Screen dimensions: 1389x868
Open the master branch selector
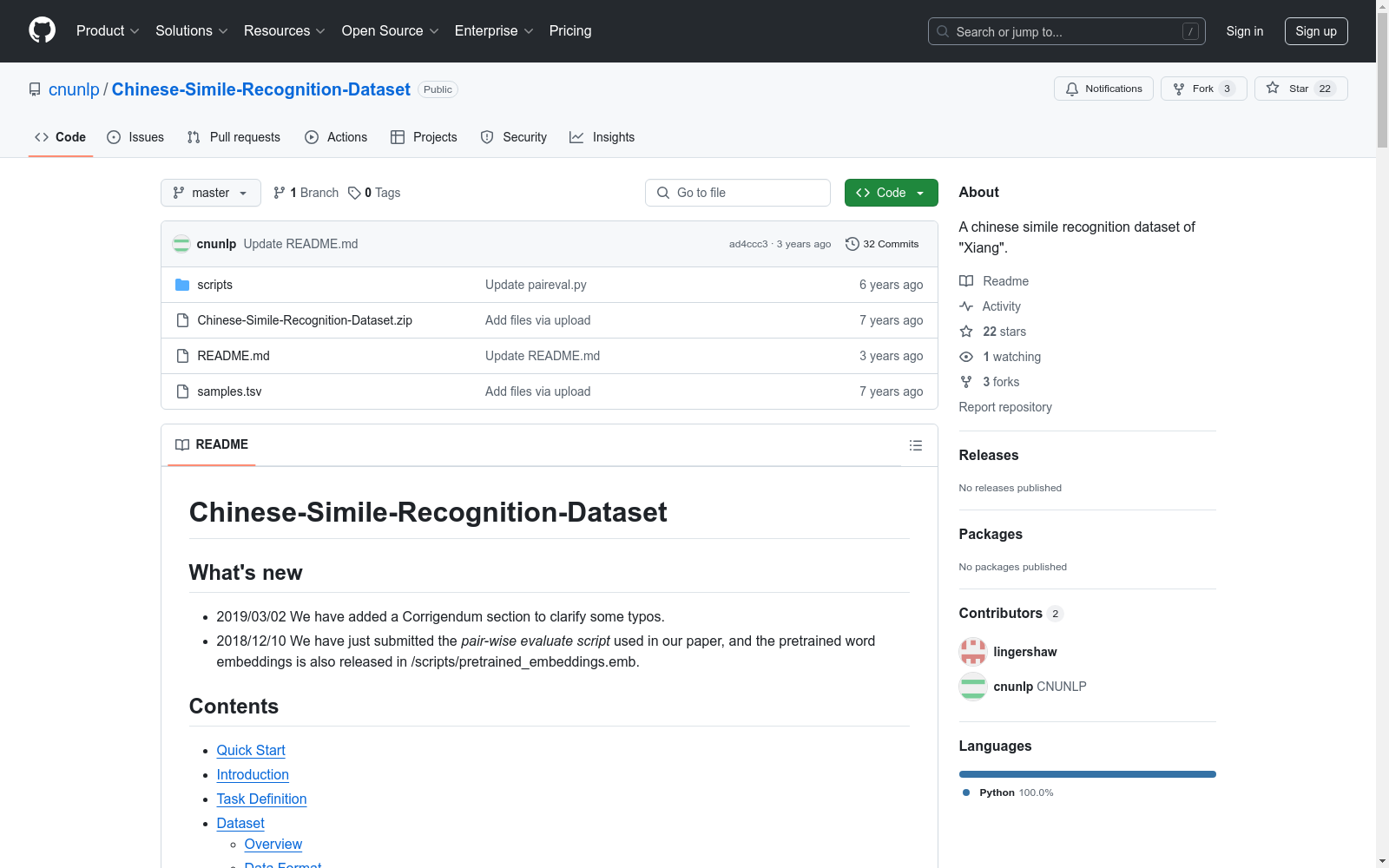211,193
